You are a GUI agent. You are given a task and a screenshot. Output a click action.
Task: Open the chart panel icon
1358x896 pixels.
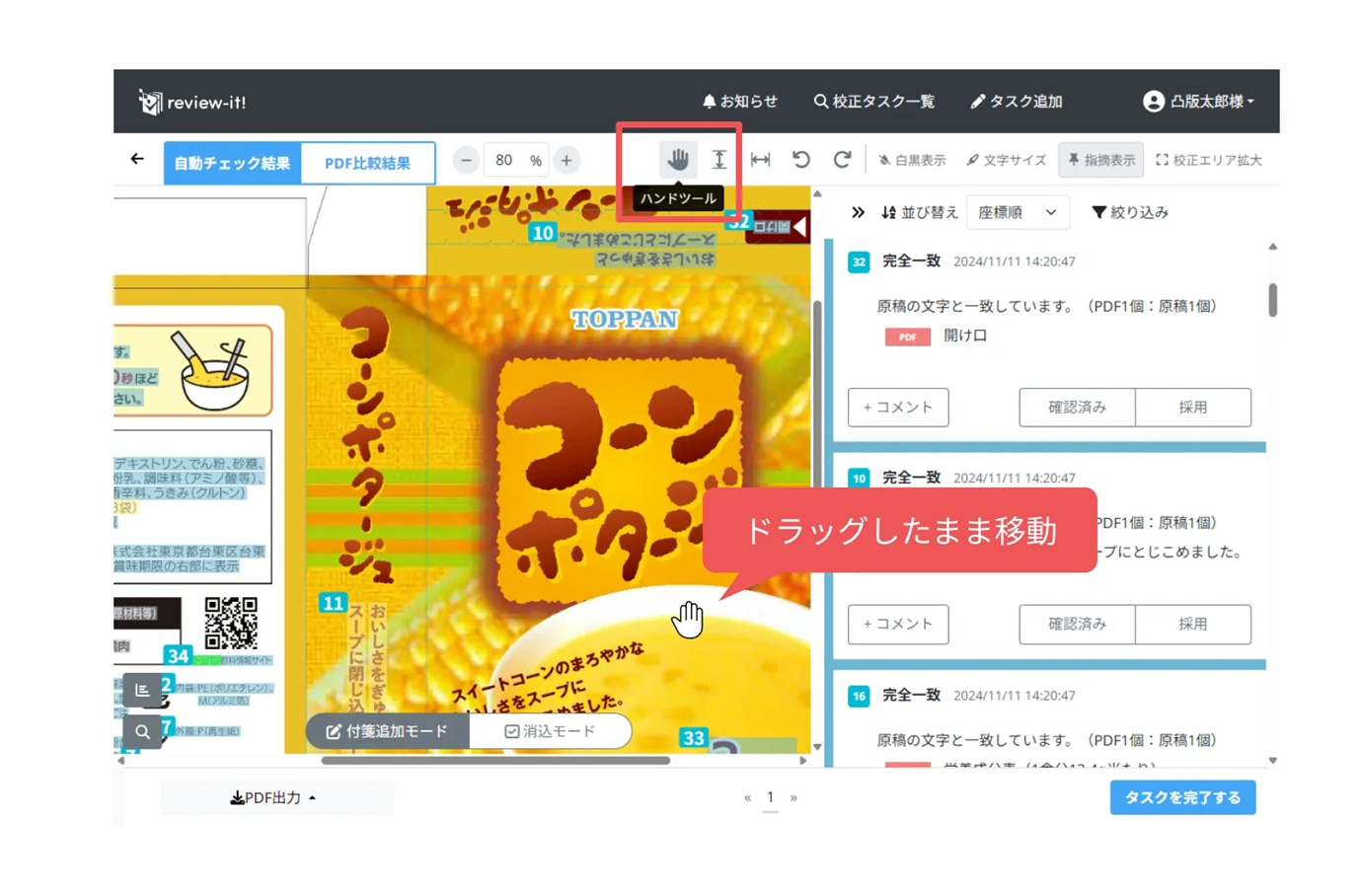142,690
